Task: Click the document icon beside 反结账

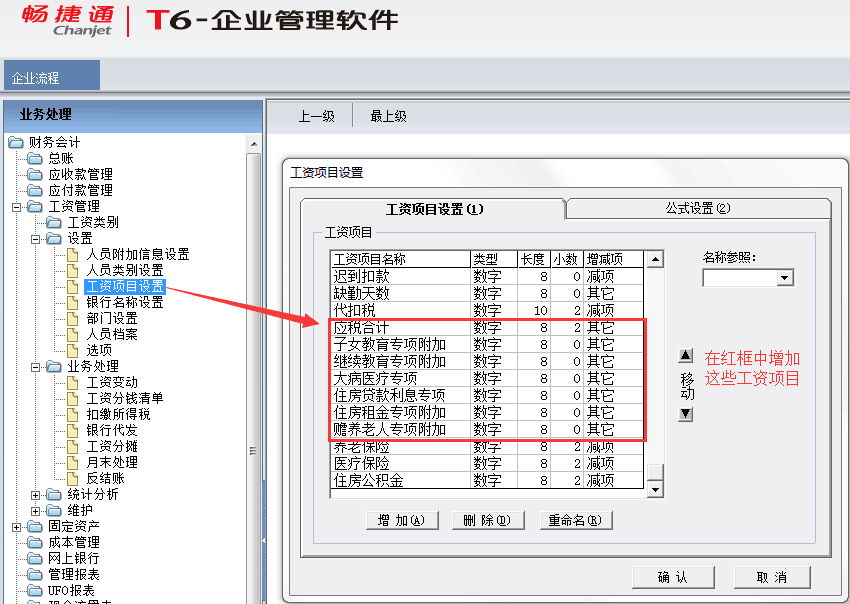Action: 73,478
